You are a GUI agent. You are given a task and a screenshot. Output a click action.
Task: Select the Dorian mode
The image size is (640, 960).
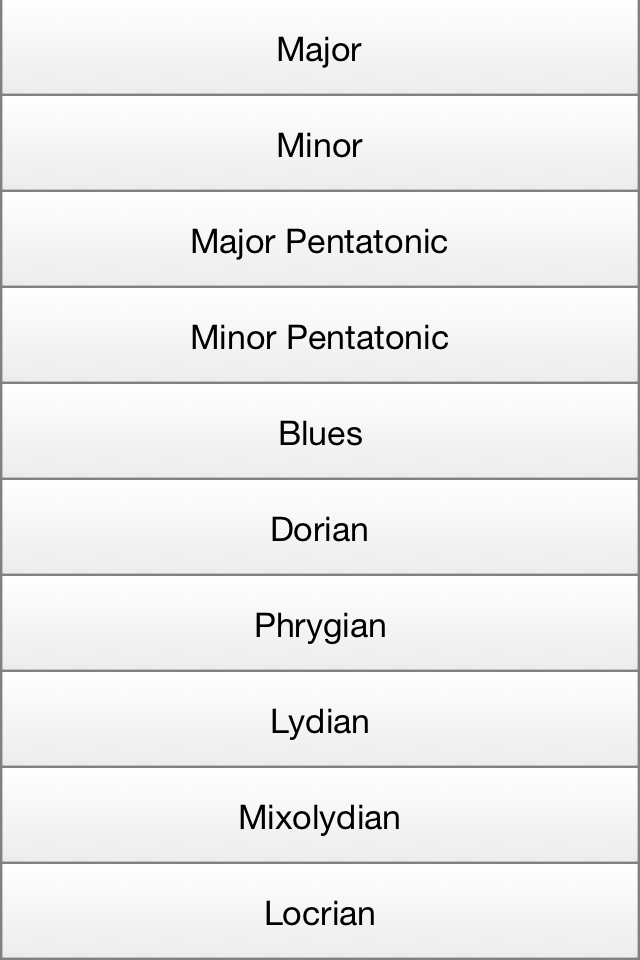click(x=320, y=528)
